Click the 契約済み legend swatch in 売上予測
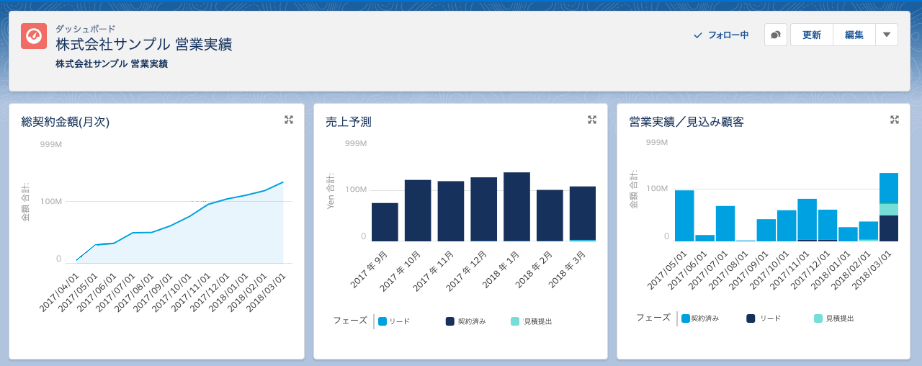Image resolution: width=922 pixels, height=366 pixels. point(450,321)
